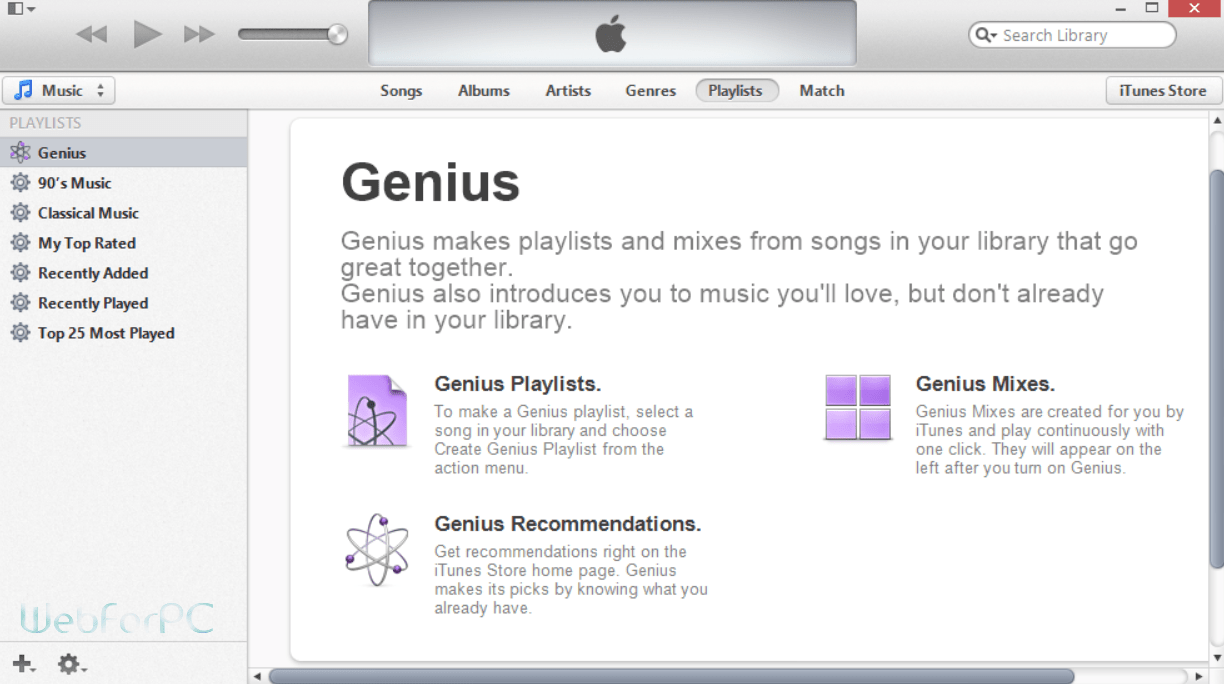Click inside the Search Library field
This screenshot has height=684, width=1224.
click(1080, 35)
